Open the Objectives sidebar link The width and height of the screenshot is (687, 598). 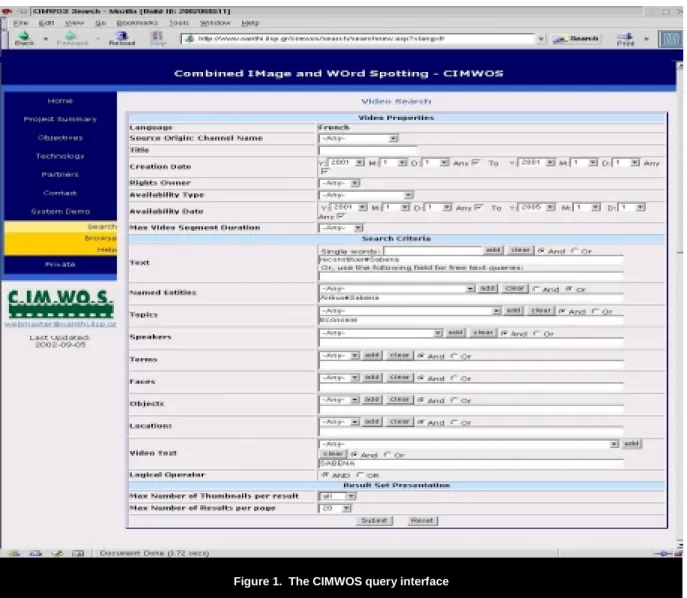click(x=60, y=138)
